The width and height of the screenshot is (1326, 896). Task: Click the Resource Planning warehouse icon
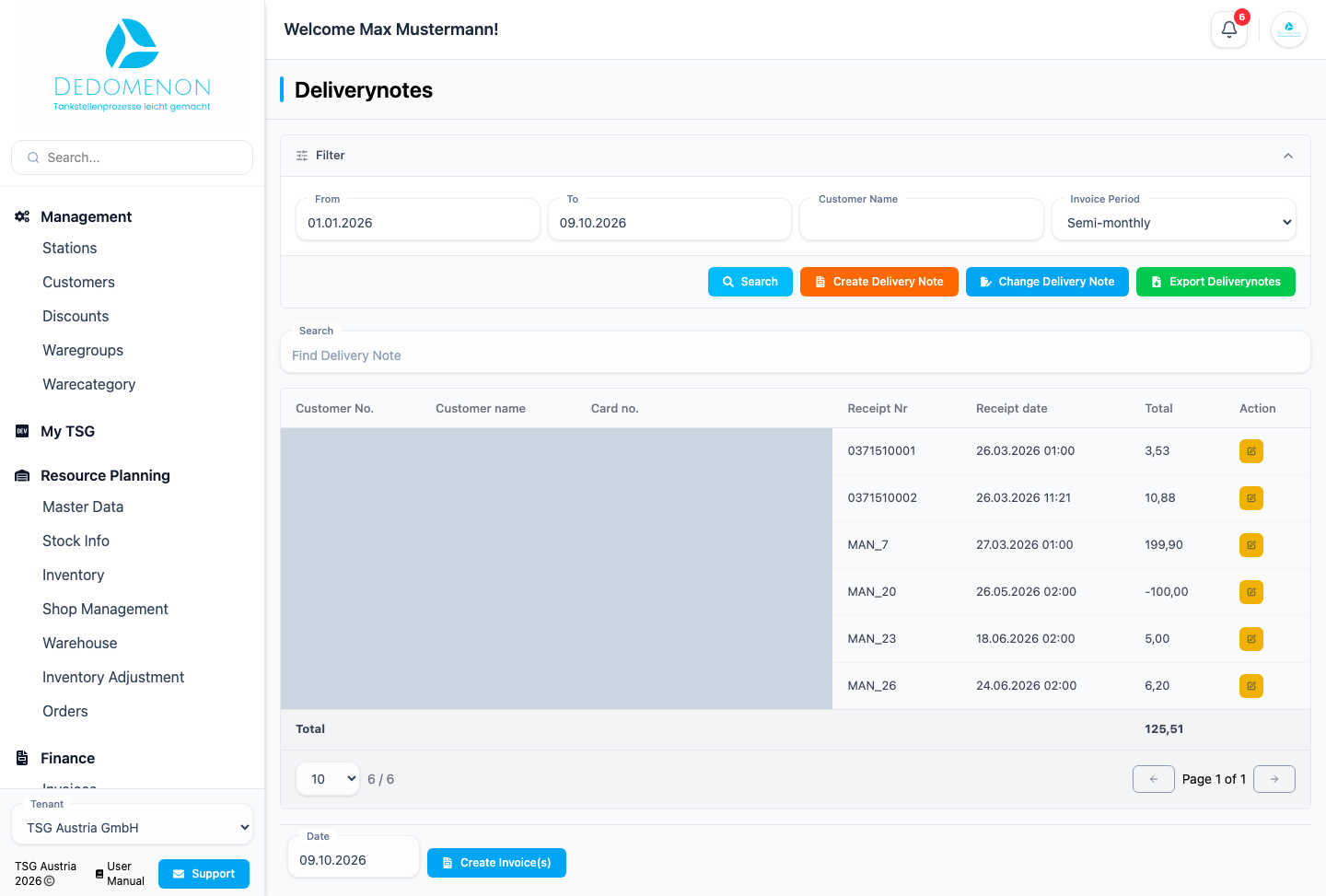pos(22,475)
